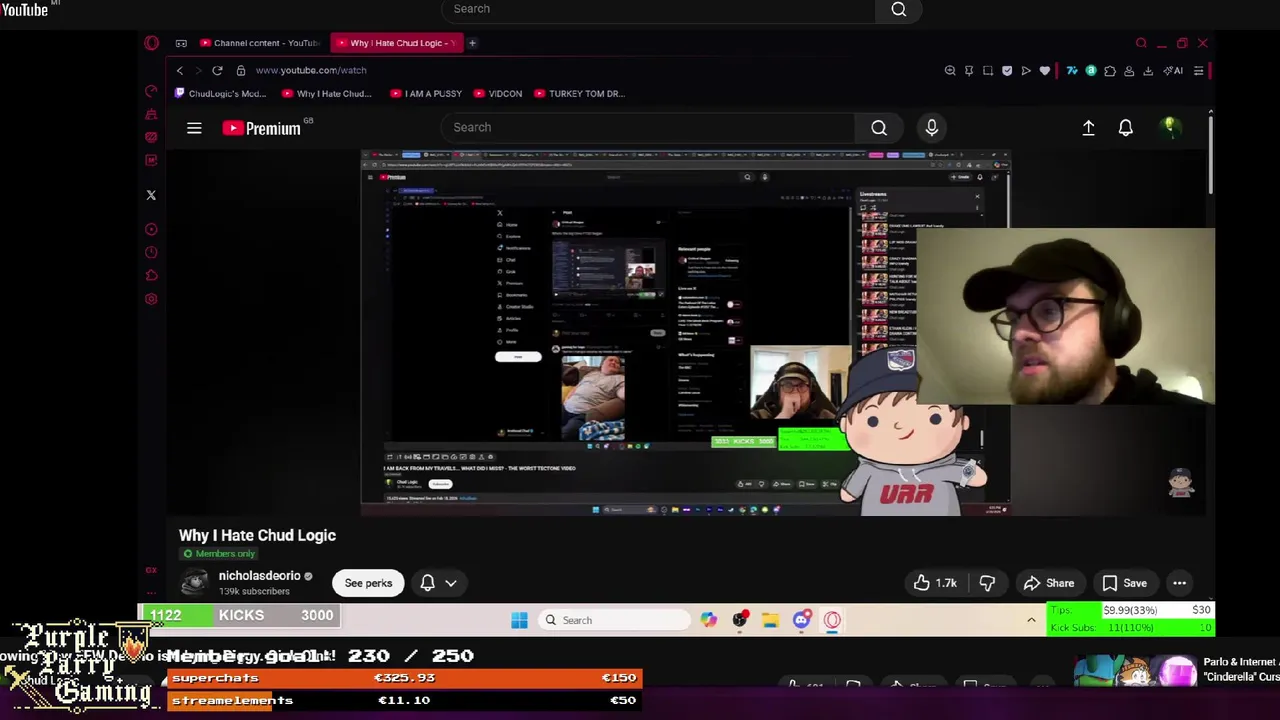The width and height of the screenshot is (1280, 720).
Task: Show hidden tray icons chevron
Action: [x=1031, y=620]
